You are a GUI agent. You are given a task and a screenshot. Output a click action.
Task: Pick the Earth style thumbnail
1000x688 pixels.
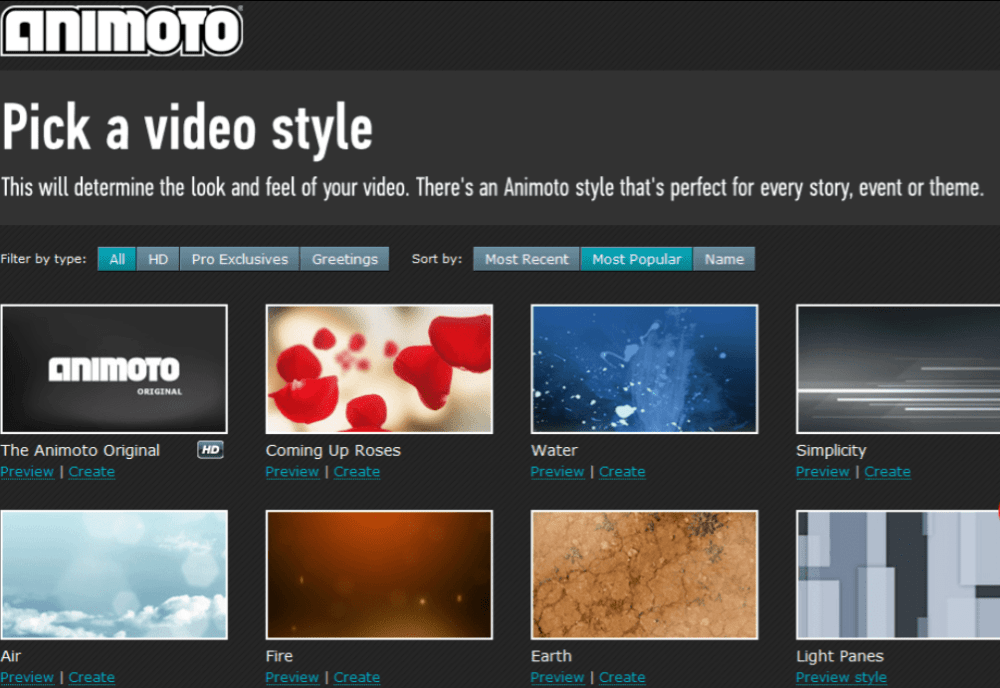tap(645, 575)
